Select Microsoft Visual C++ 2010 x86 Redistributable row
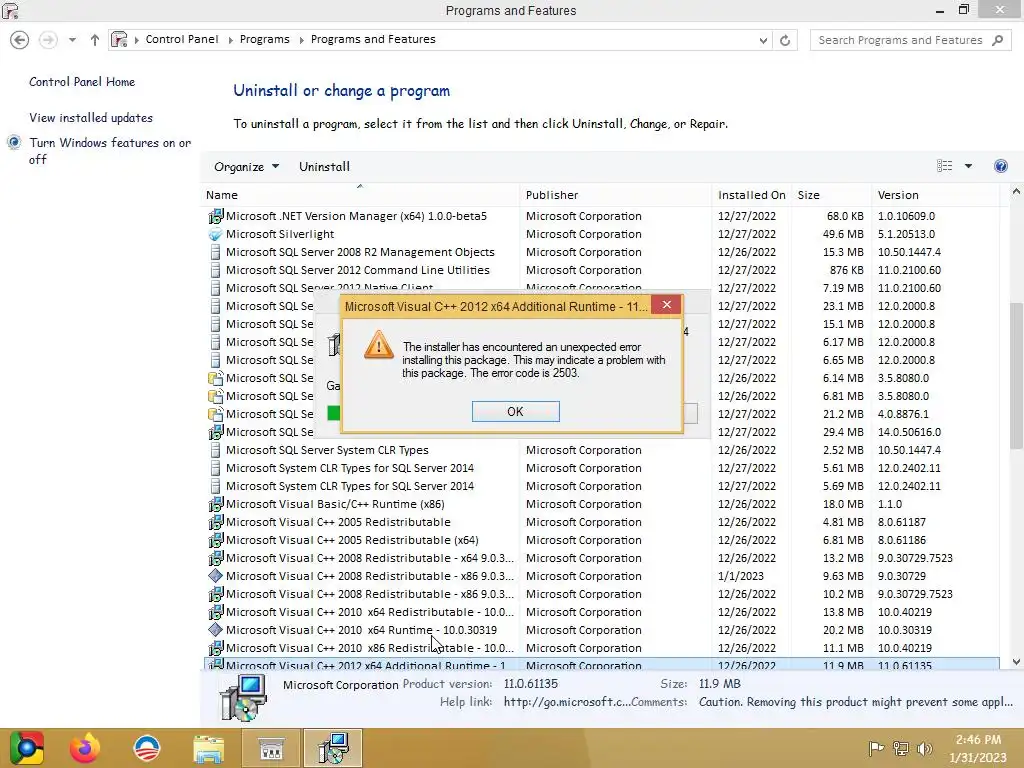 coord(601,648)
